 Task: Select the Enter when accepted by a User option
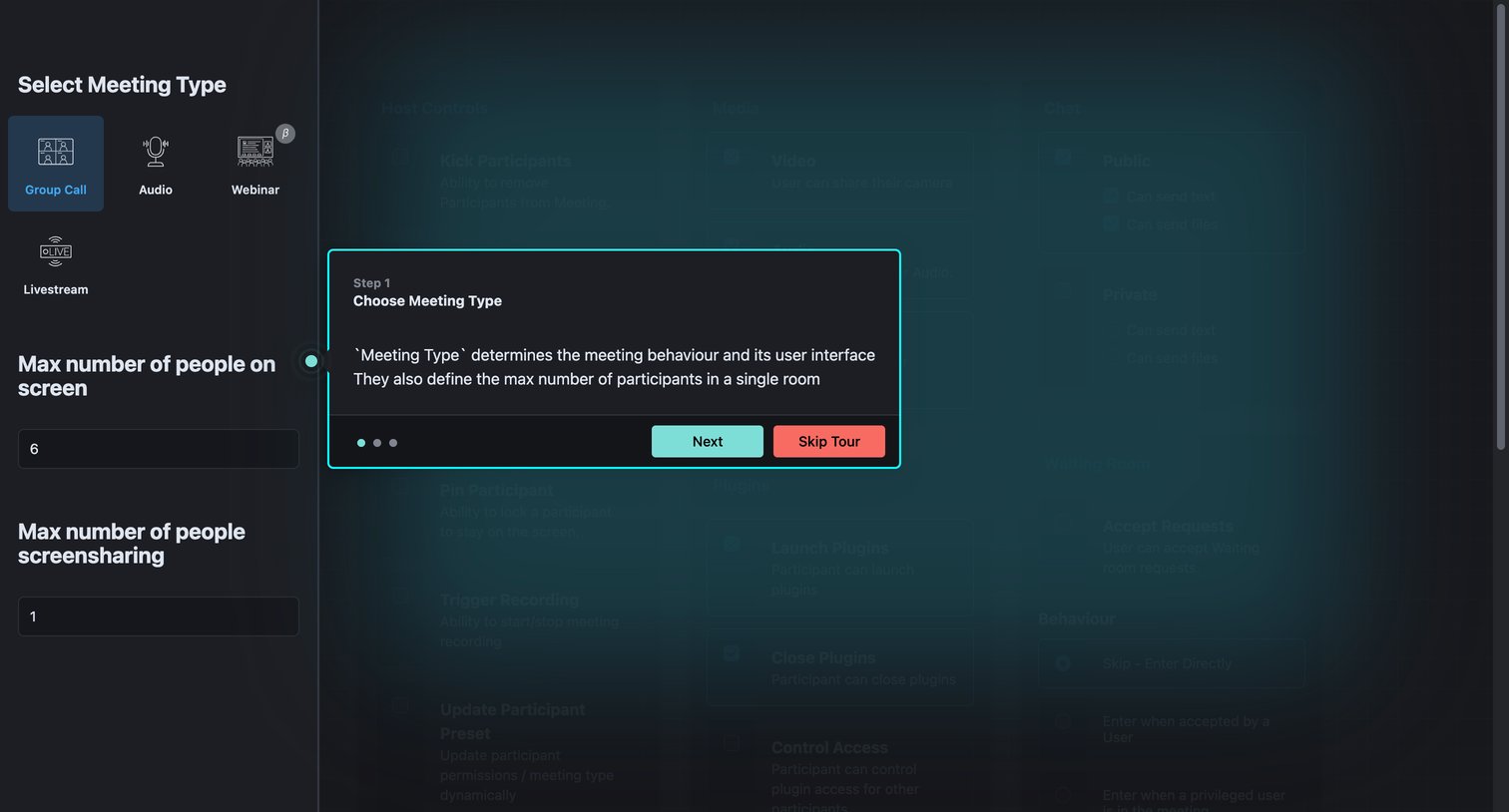point(1063,721)
